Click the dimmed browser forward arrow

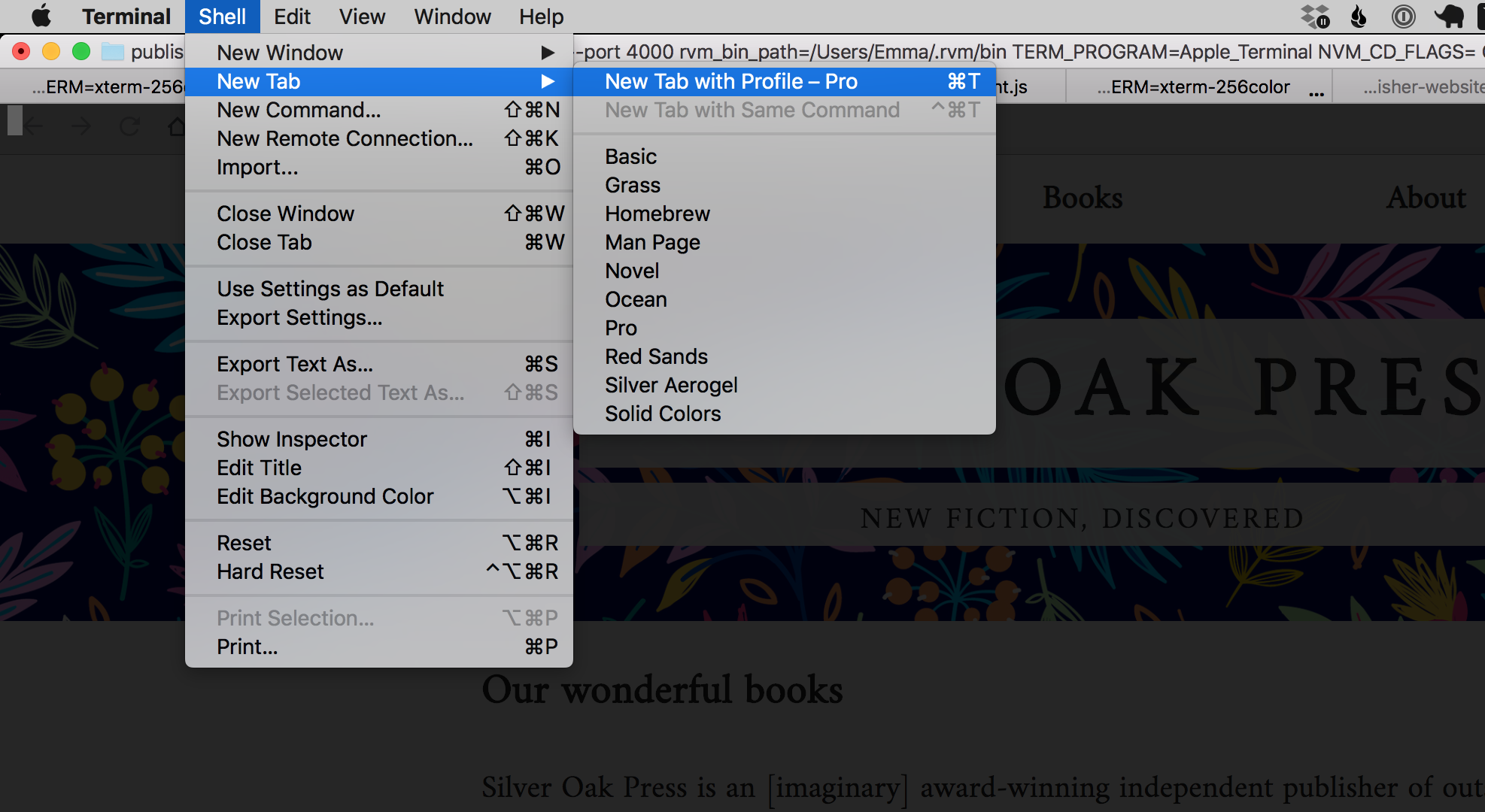[x=81, y=126]
